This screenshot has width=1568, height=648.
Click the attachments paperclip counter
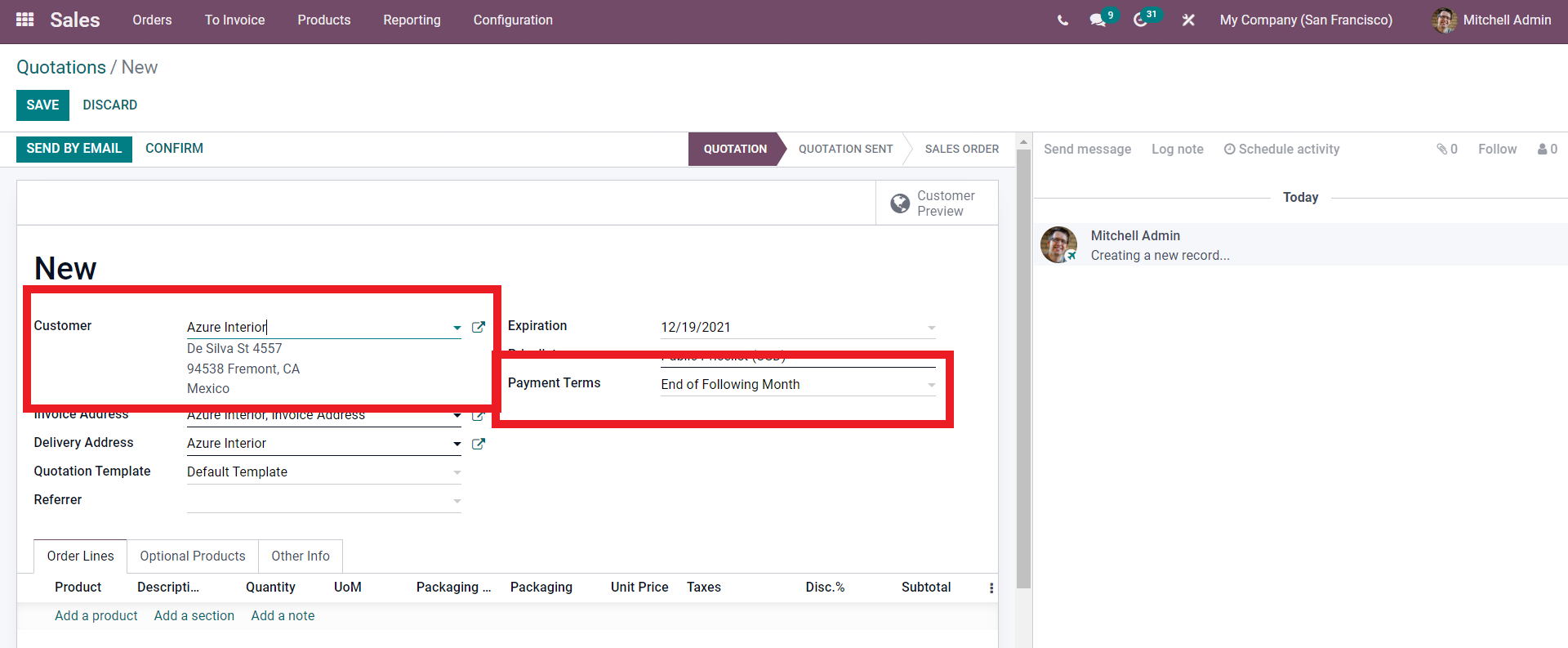tap(1446, 149)
